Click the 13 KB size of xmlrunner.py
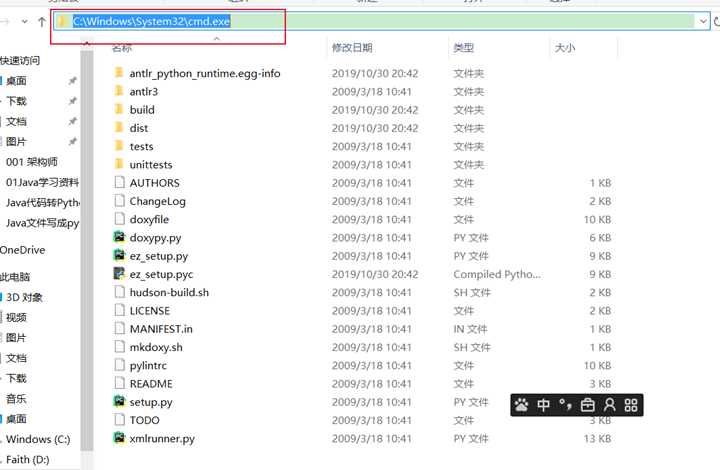 pyautogui.click(x=597, y=439)
